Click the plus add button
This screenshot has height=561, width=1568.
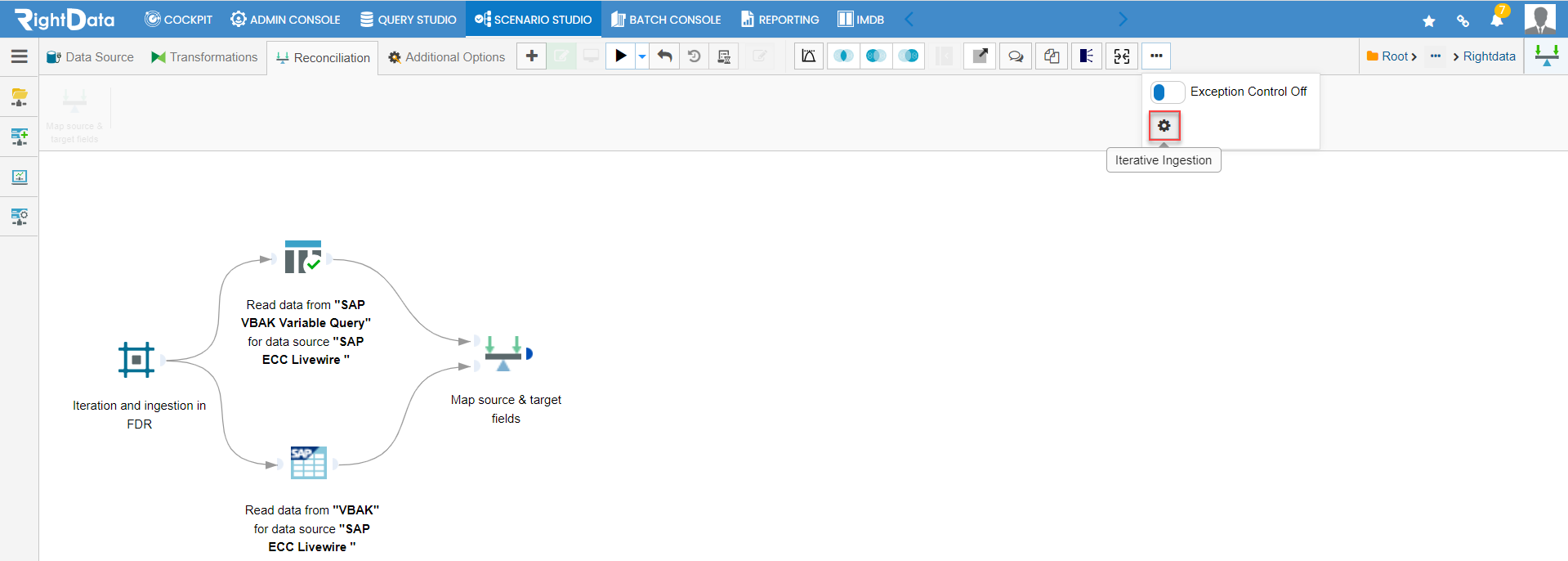[x=532, y=56]
